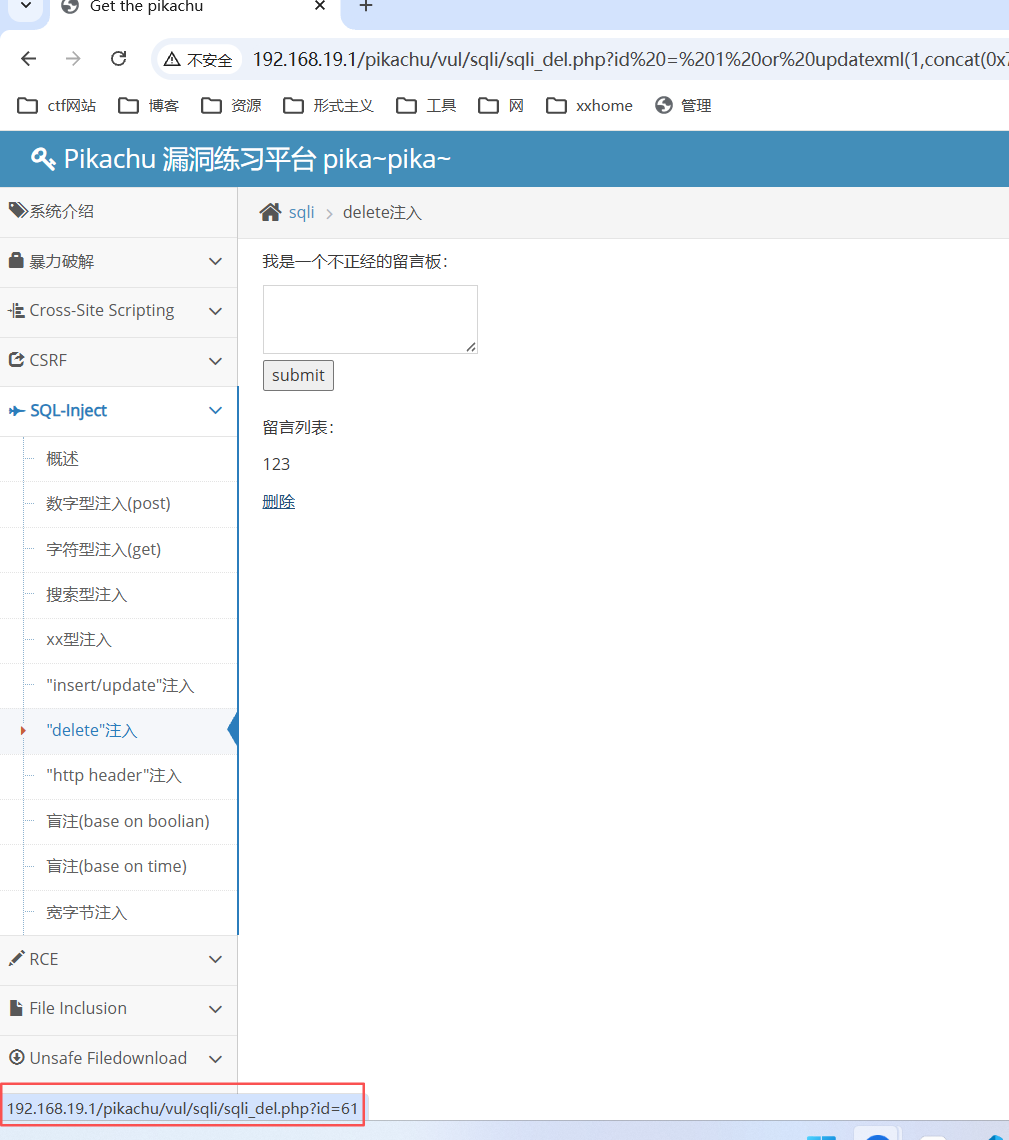
Task: Click the browser back arrow
Action: coord(28,59)
